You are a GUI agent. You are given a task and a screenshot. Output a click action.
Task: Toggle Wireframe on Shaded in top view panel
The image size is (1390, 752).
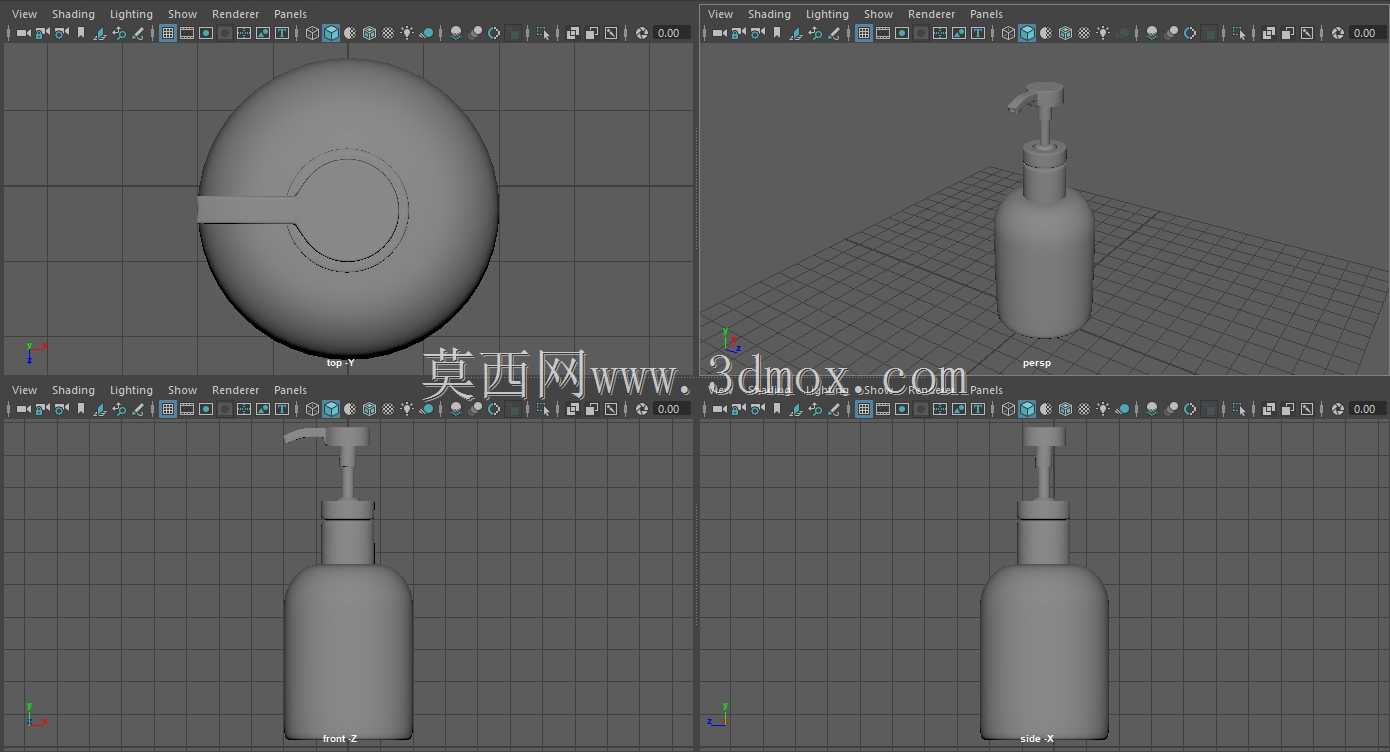369,33
